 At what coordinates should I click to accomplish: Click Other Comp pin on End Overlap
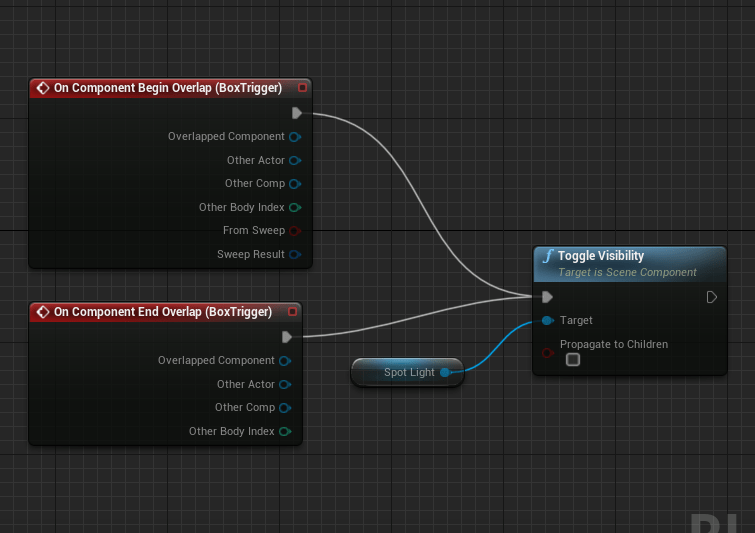[x=284, y=408]
